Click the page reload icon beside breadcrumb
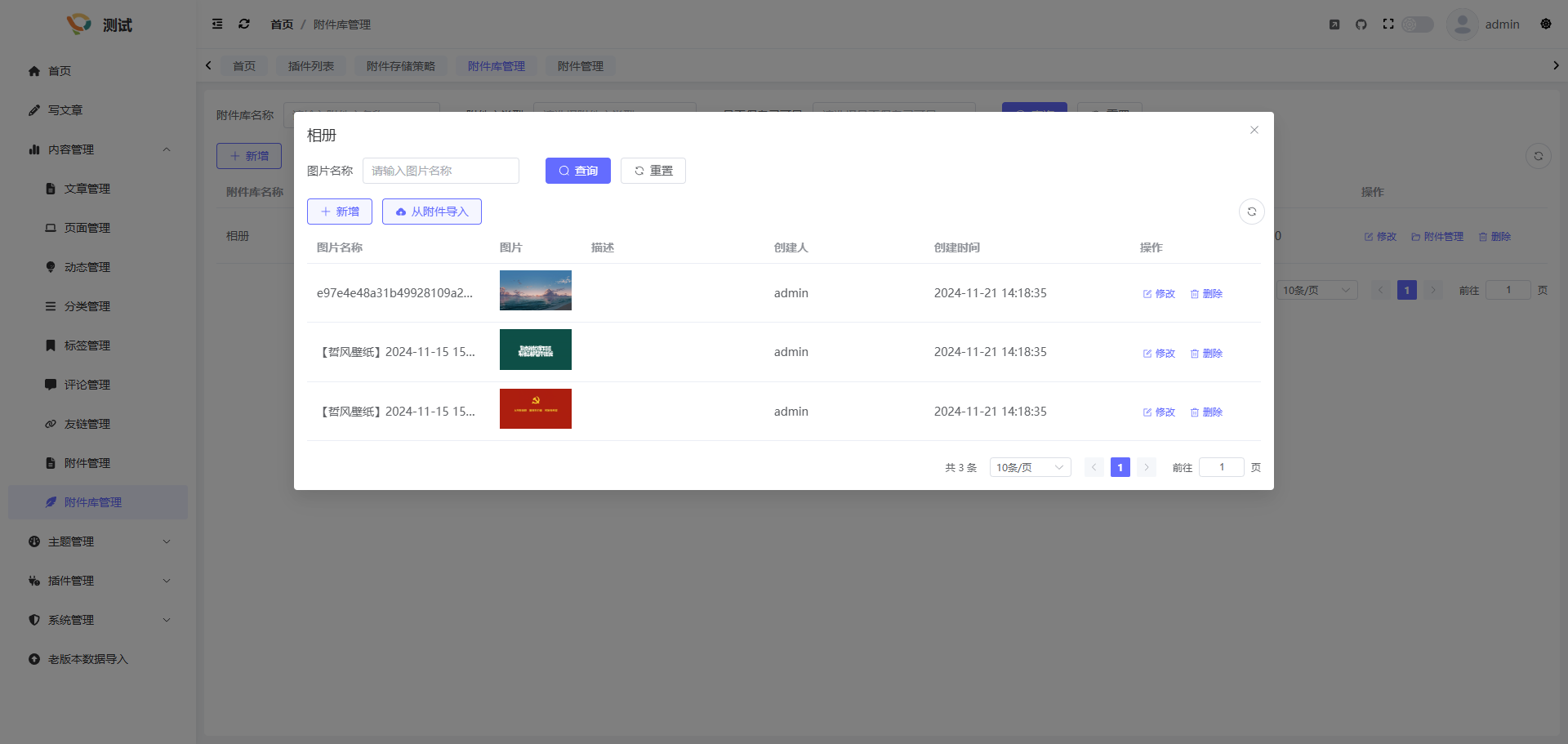 point(244,25)
